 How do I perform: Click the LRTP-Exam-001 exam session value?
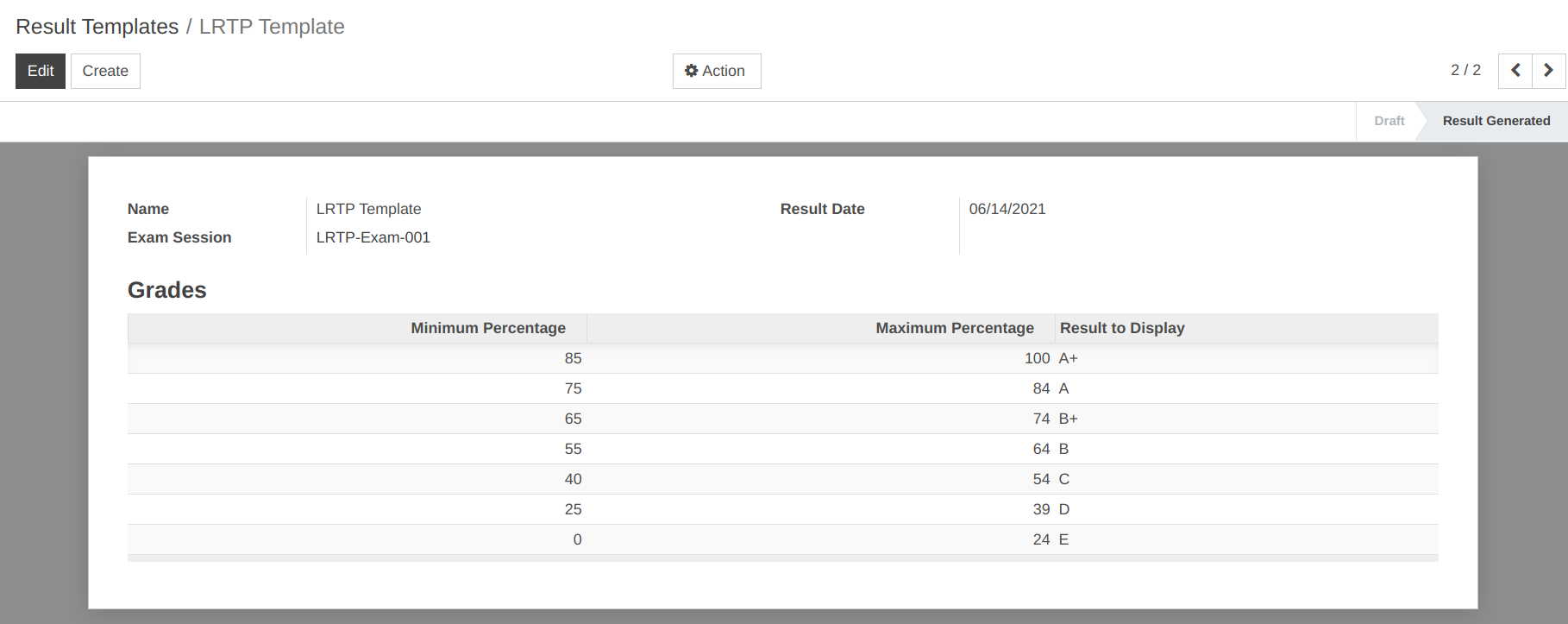click(x=373, y=237)
